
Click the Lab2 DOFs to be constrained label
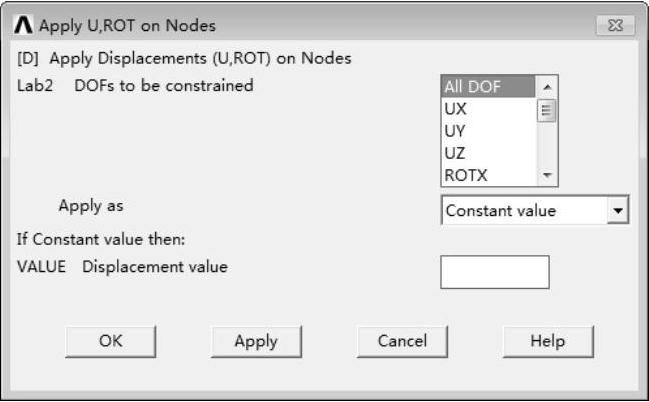pyautogui.click(x=135, y=85)
